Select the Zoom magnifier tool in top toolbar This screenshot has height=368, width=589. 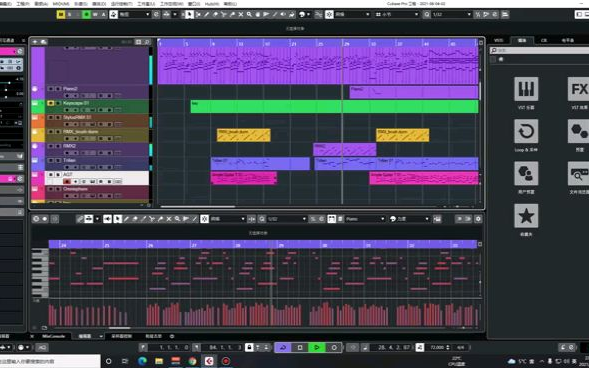pyautogui.click(x=249, y=15)
